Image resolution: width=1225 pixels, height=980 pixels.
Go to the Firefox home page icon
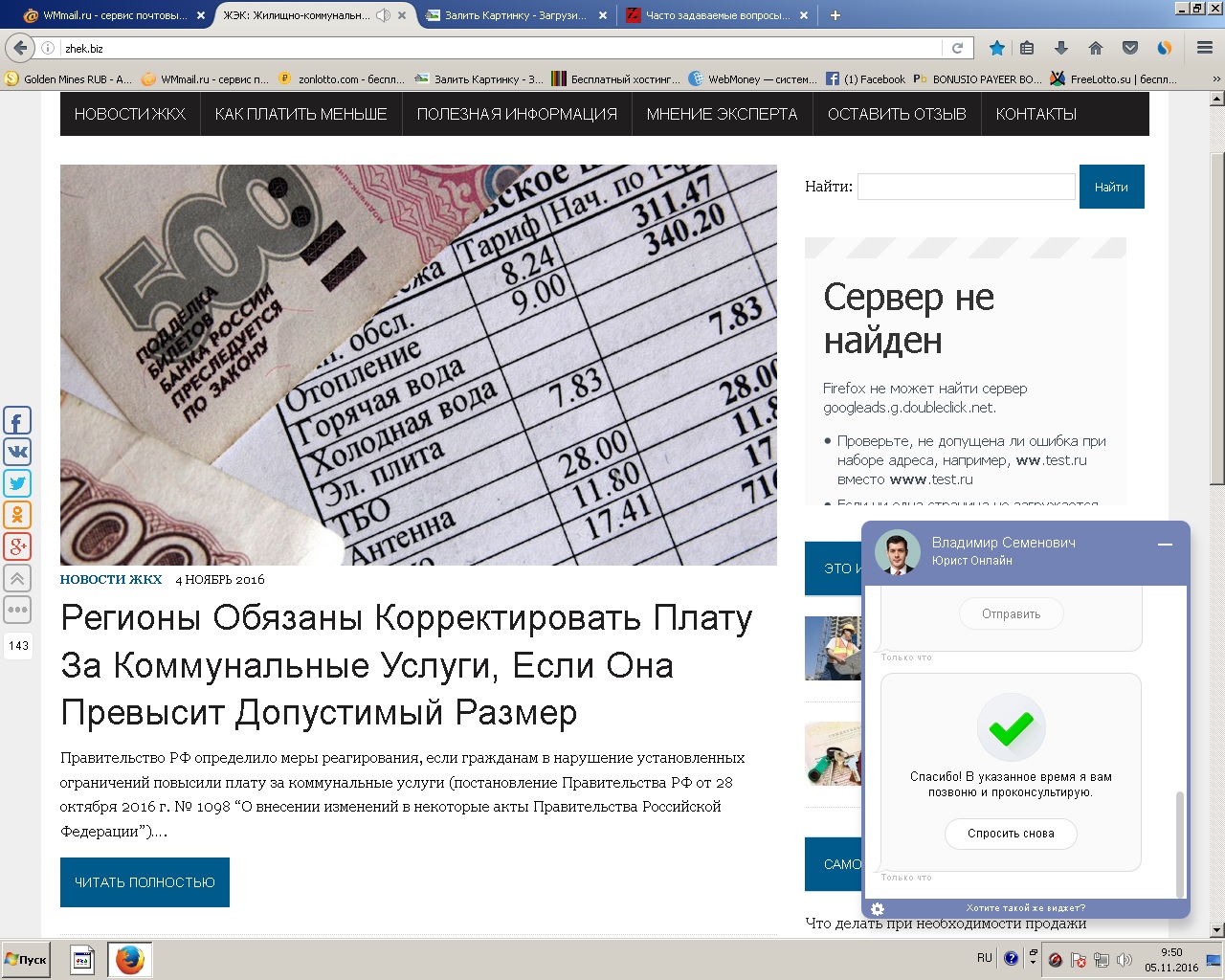tap(1095, 48)
